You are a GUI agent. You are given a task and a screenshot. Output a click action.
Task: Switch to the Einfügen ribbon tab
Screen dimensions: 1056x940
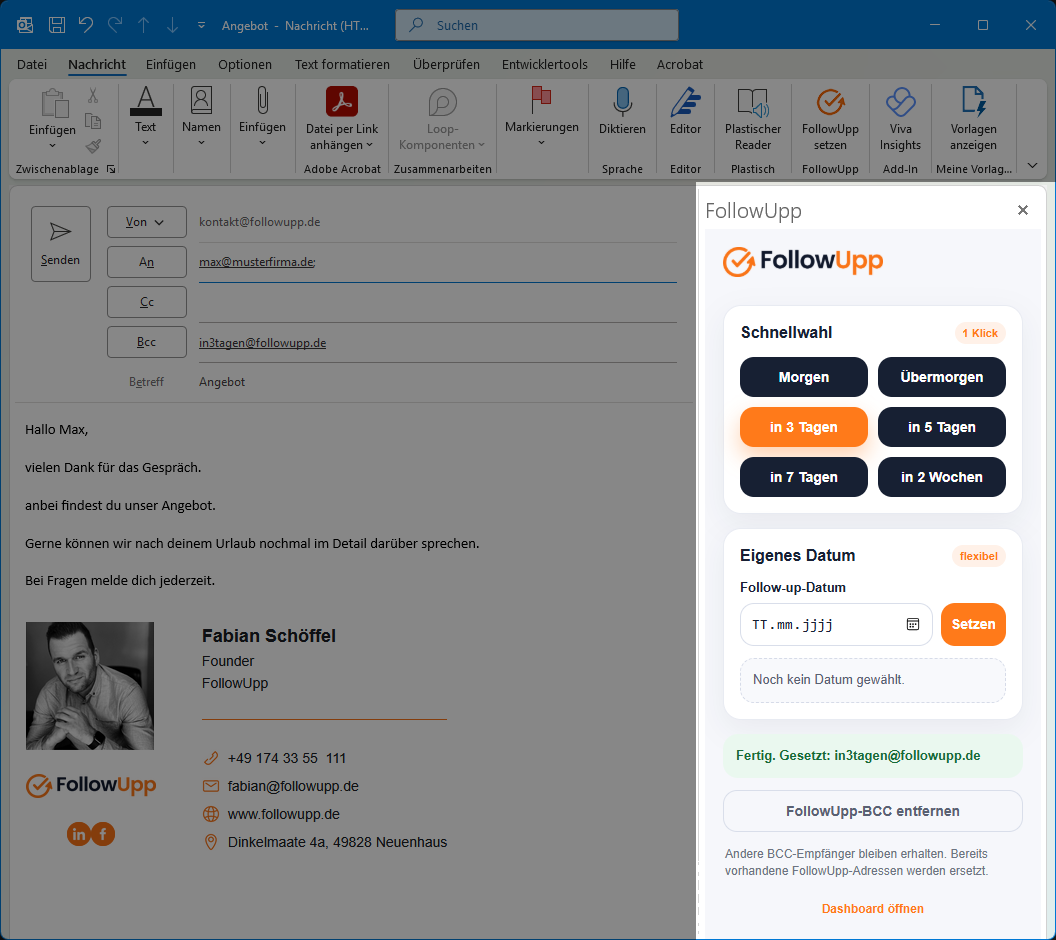coord(171,65)
